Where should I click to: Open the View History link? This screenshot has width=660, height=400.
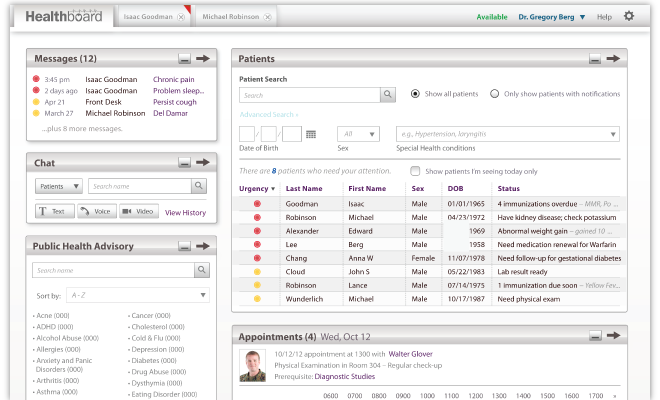pyautogui.click(x=185, y=212)
